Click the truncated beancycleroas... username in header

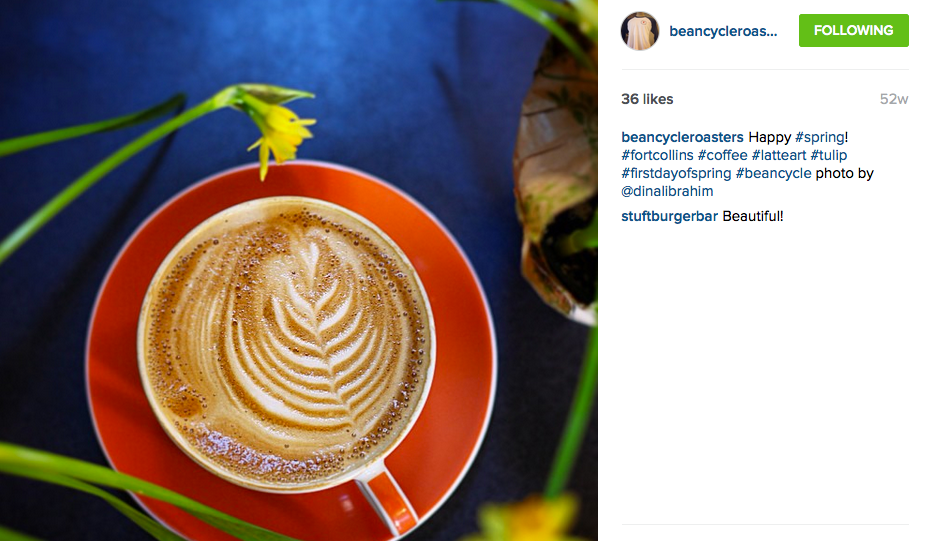(x=723, y=31)
